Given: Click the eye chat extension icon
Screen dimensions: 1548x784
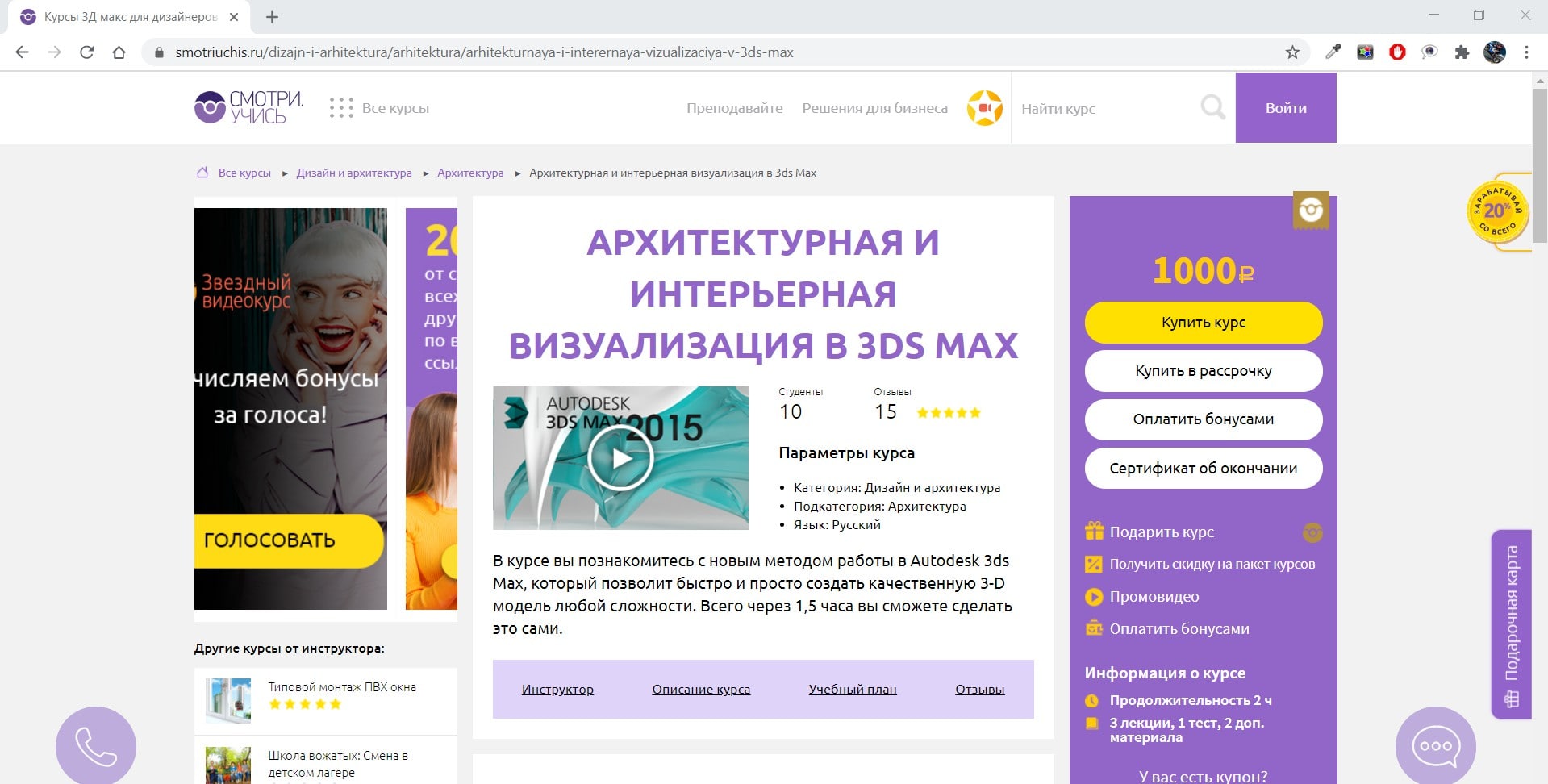Looking at the screenshot, I should point(1429,52).
